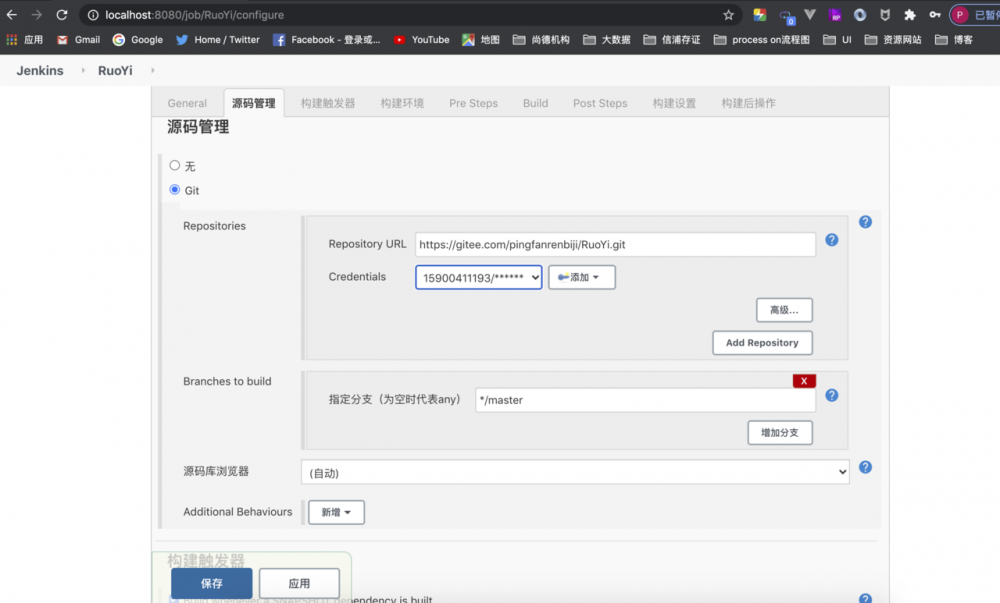The width and height of the screenshot is (1000, 603).
Task: Switch to the Build tab
Action: pos(535,102)
